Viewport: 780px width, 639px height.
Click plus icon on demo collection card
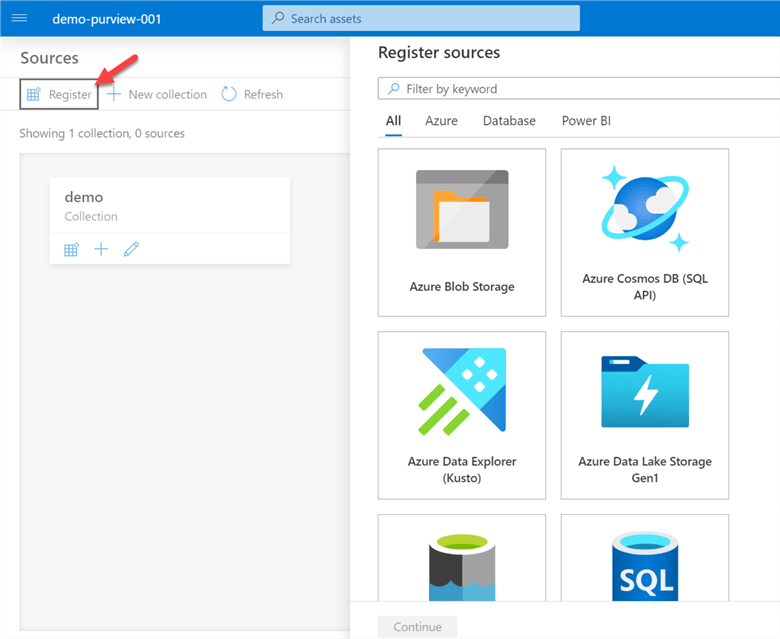(101, 249)
